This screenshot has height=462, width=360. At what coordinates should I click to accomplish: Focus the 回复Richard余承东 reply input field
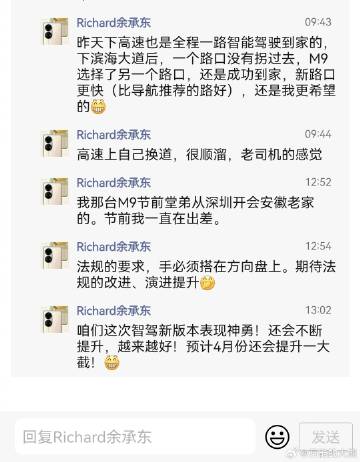135,437
